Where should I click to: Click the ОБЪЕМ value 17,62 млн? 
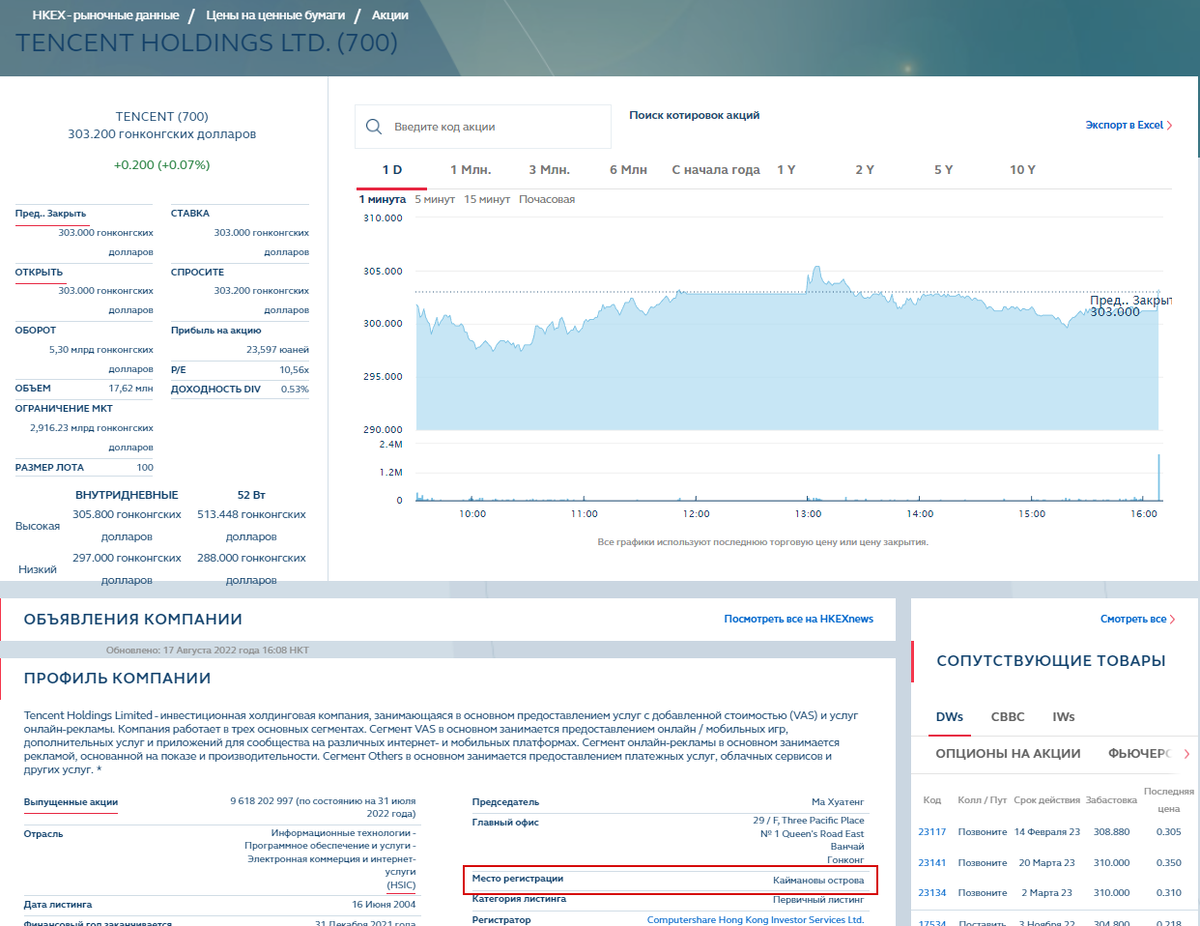[131, 388]
